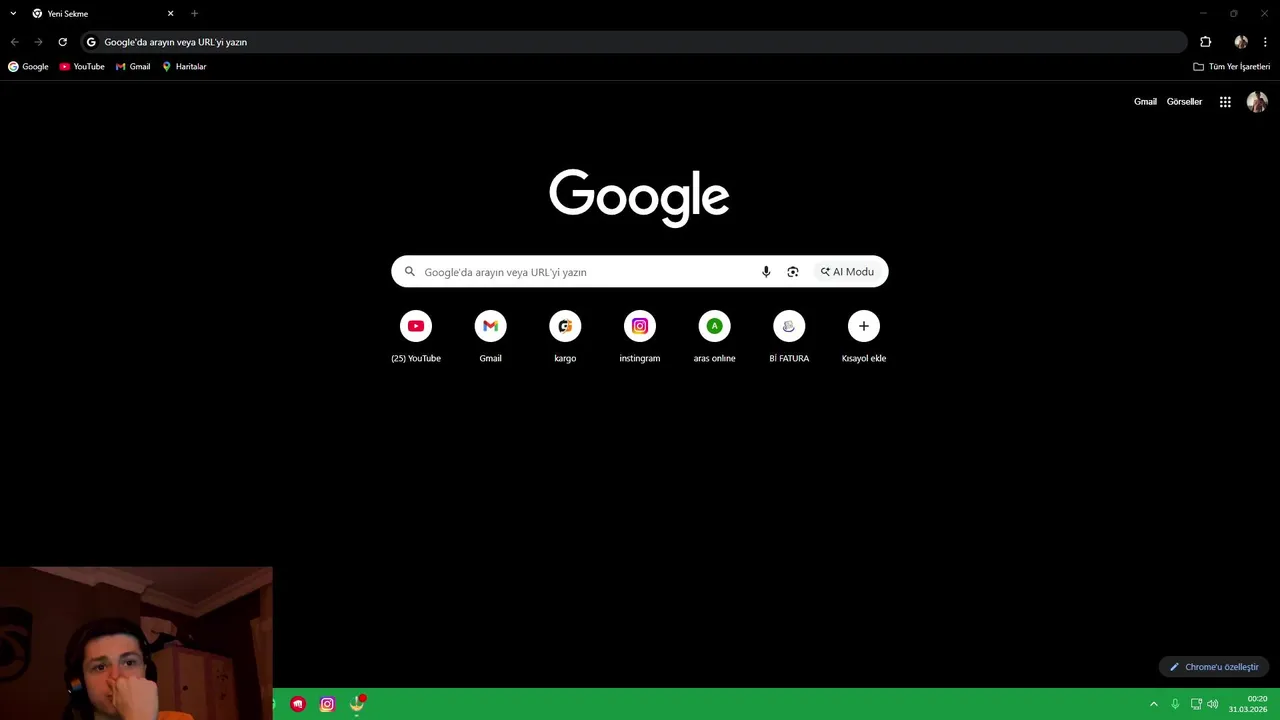This screenshot has height=720, width=1280.
Task: Activate AI Modu in search box
Action: 847,272
